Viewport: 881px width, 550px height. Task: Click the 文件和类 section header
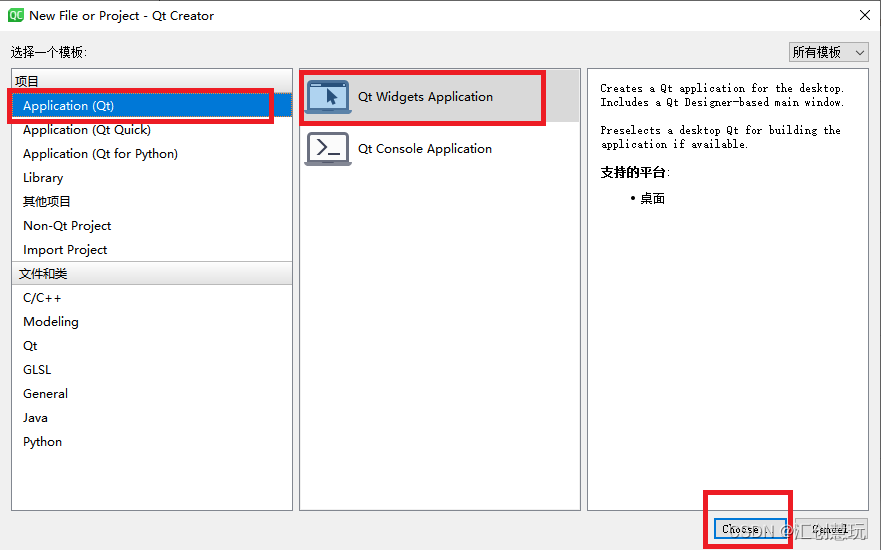(152, 274)
